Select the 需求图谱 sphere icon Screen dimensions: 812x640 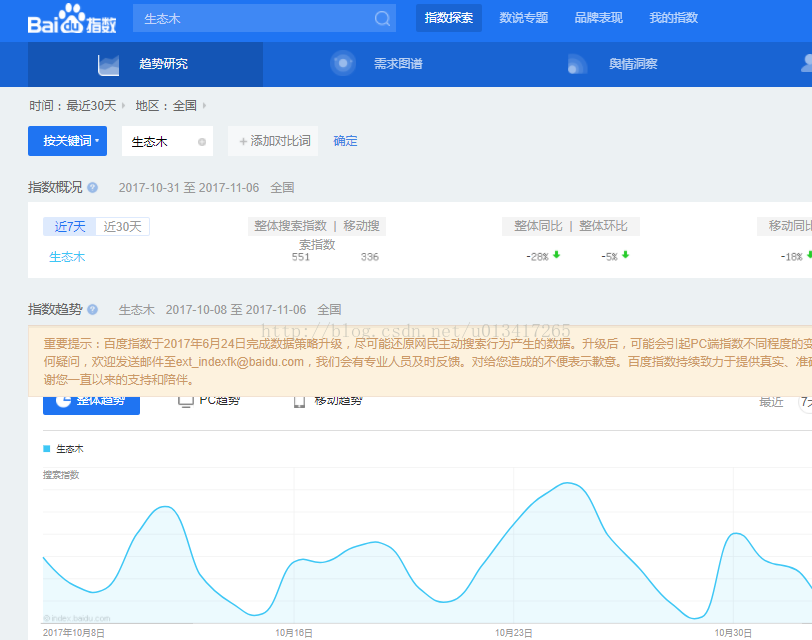click(x=343, y=63)
